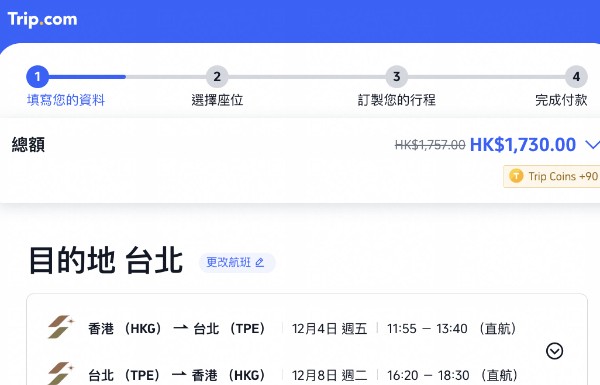Click airline logo on HKG to TPE flight
Screen dimensions: 600x385
60,327
